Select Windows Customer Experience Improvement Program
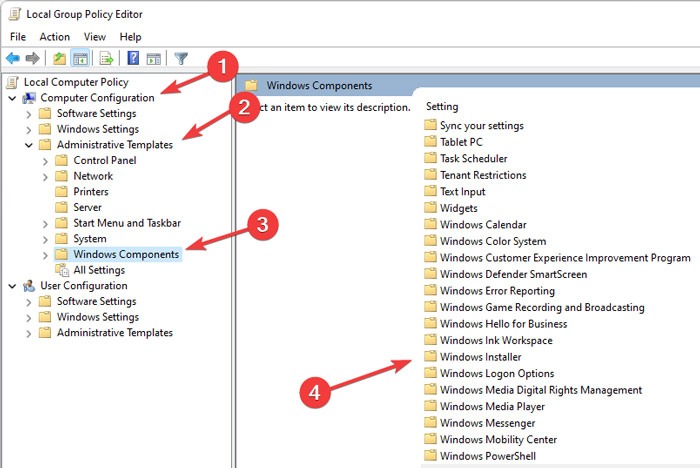The height and width of the screenshot is (468, 700). pyautogui.click(x=565, y=258)
